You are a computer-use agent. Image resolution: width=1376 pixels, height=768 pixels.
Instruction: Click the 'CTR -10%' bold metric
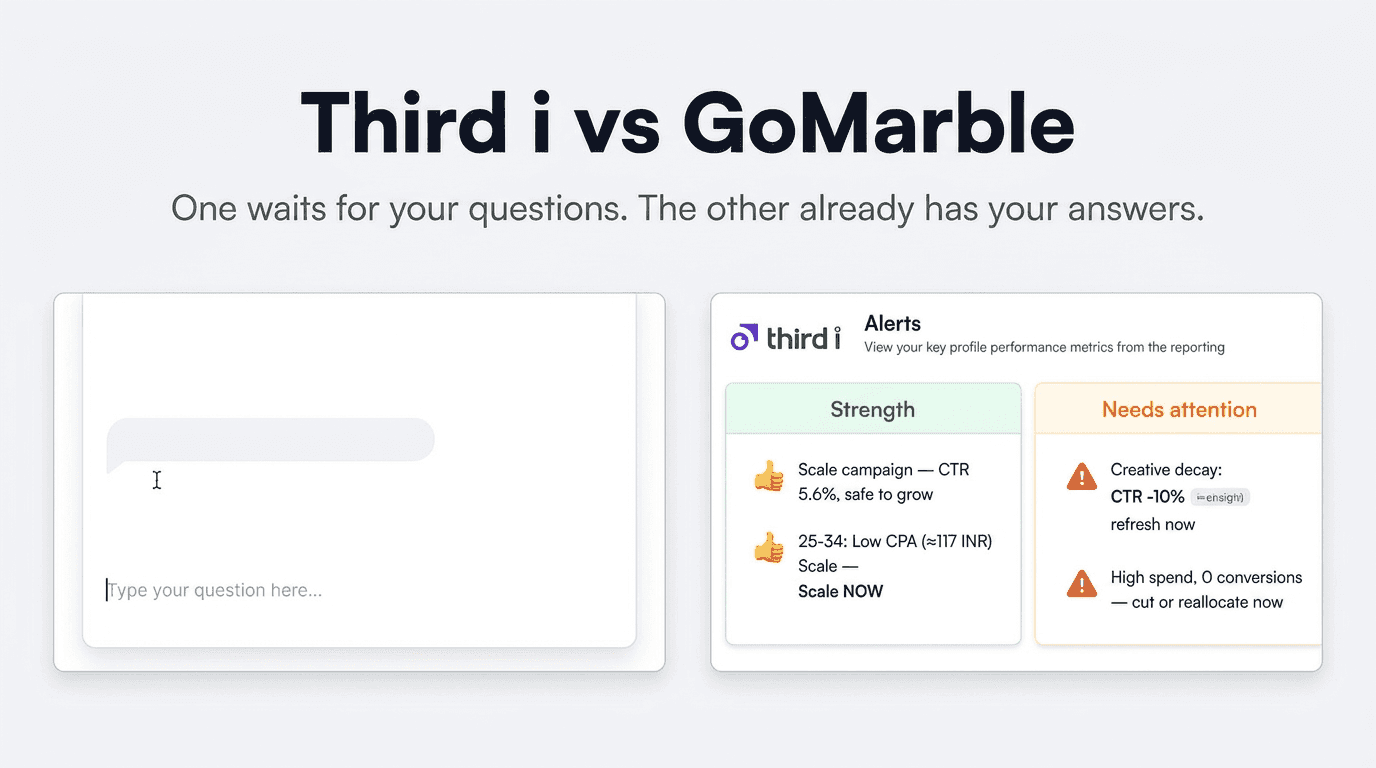pyautogui.click(x=1148, y=496)
